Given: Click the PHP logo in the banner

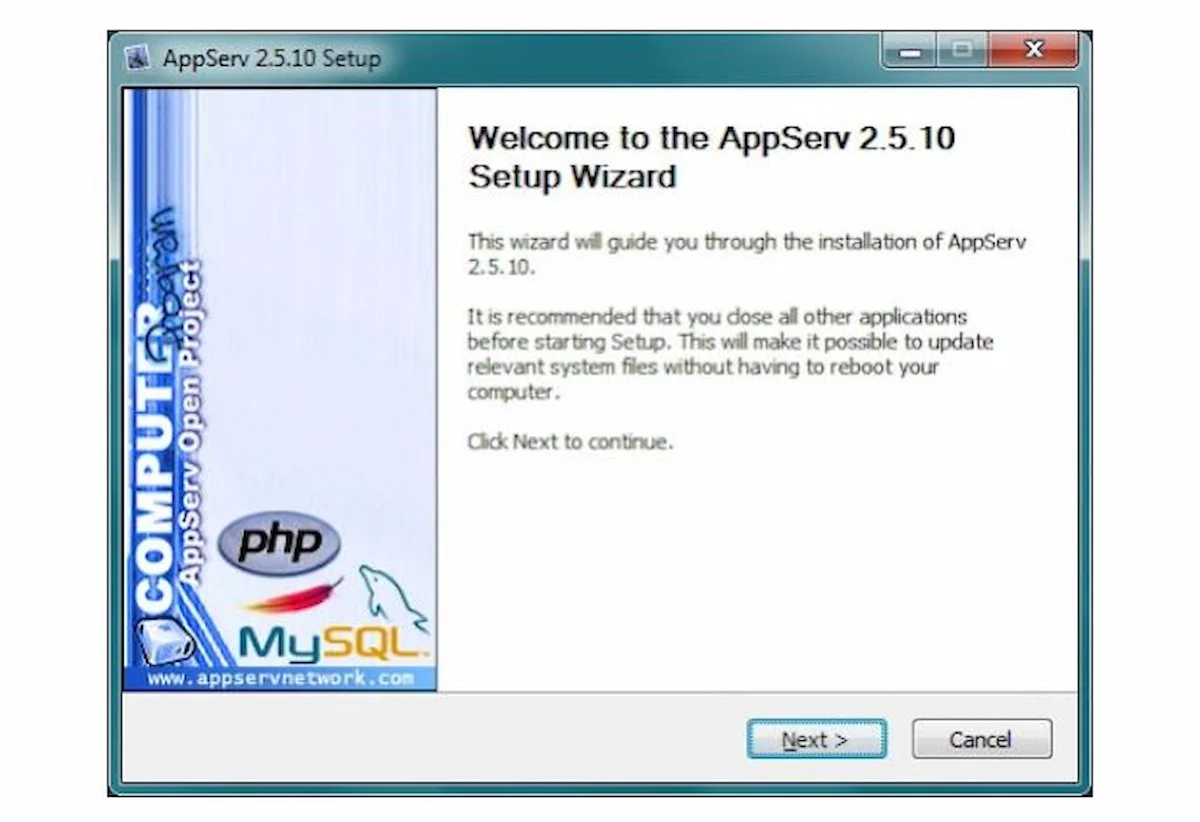Looking at the screenshot, I should click(x=279, y=544).
